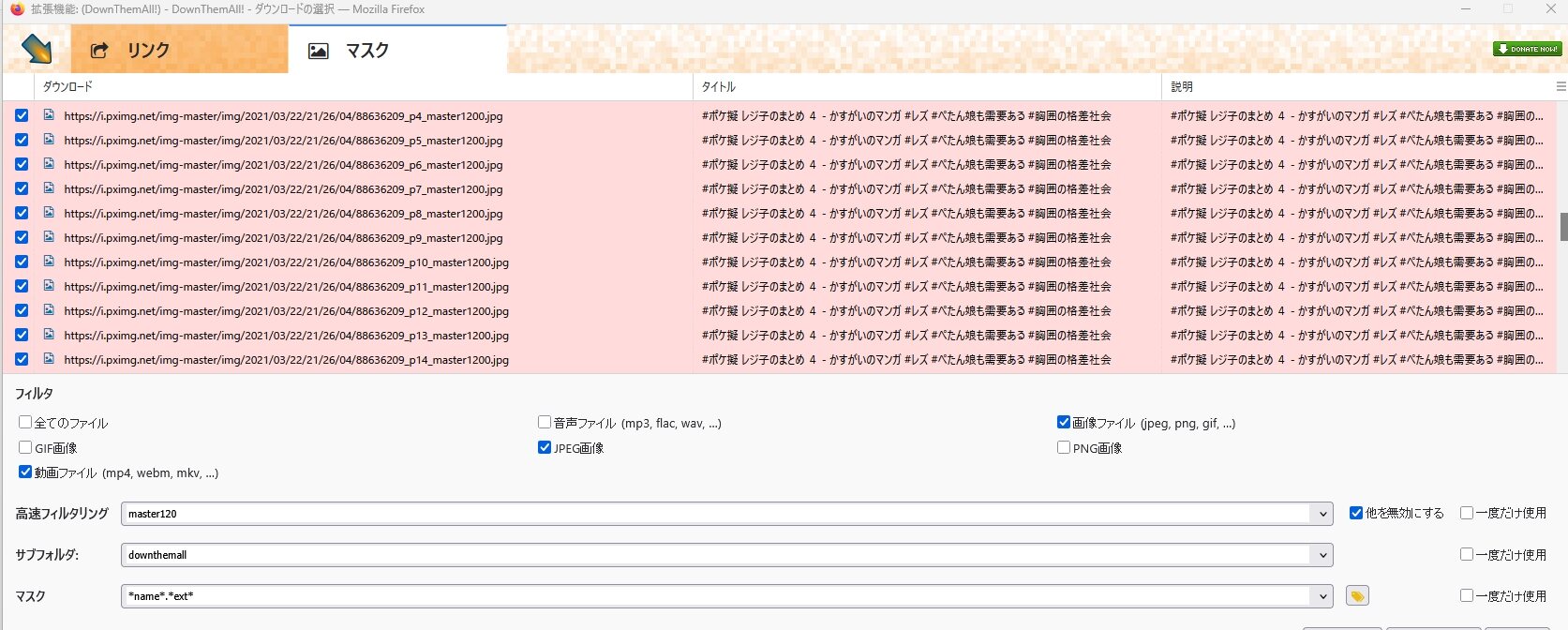Uncheck the 88636209_p13_master1200.jpg row checkbox

coord(22,335)
